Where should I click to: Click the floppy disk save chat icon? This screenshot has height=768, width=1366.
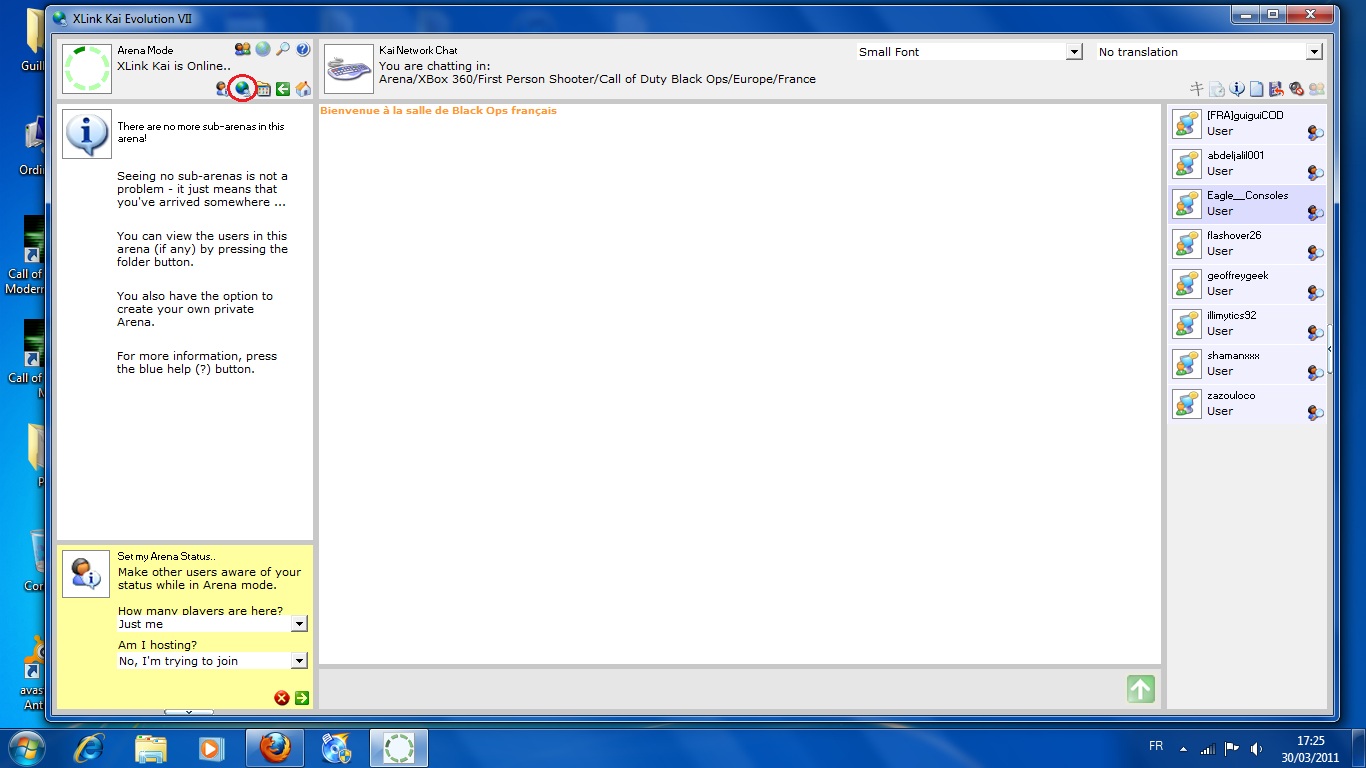[1277, 89]
